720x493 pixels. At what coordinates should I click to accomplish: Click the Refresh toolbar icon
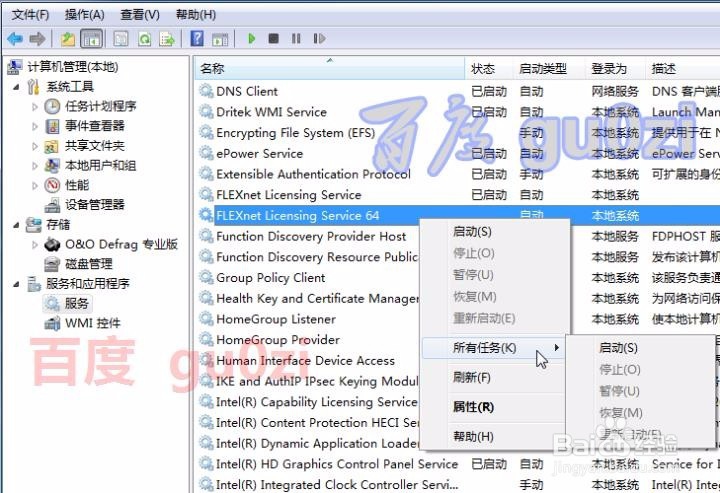145,39
